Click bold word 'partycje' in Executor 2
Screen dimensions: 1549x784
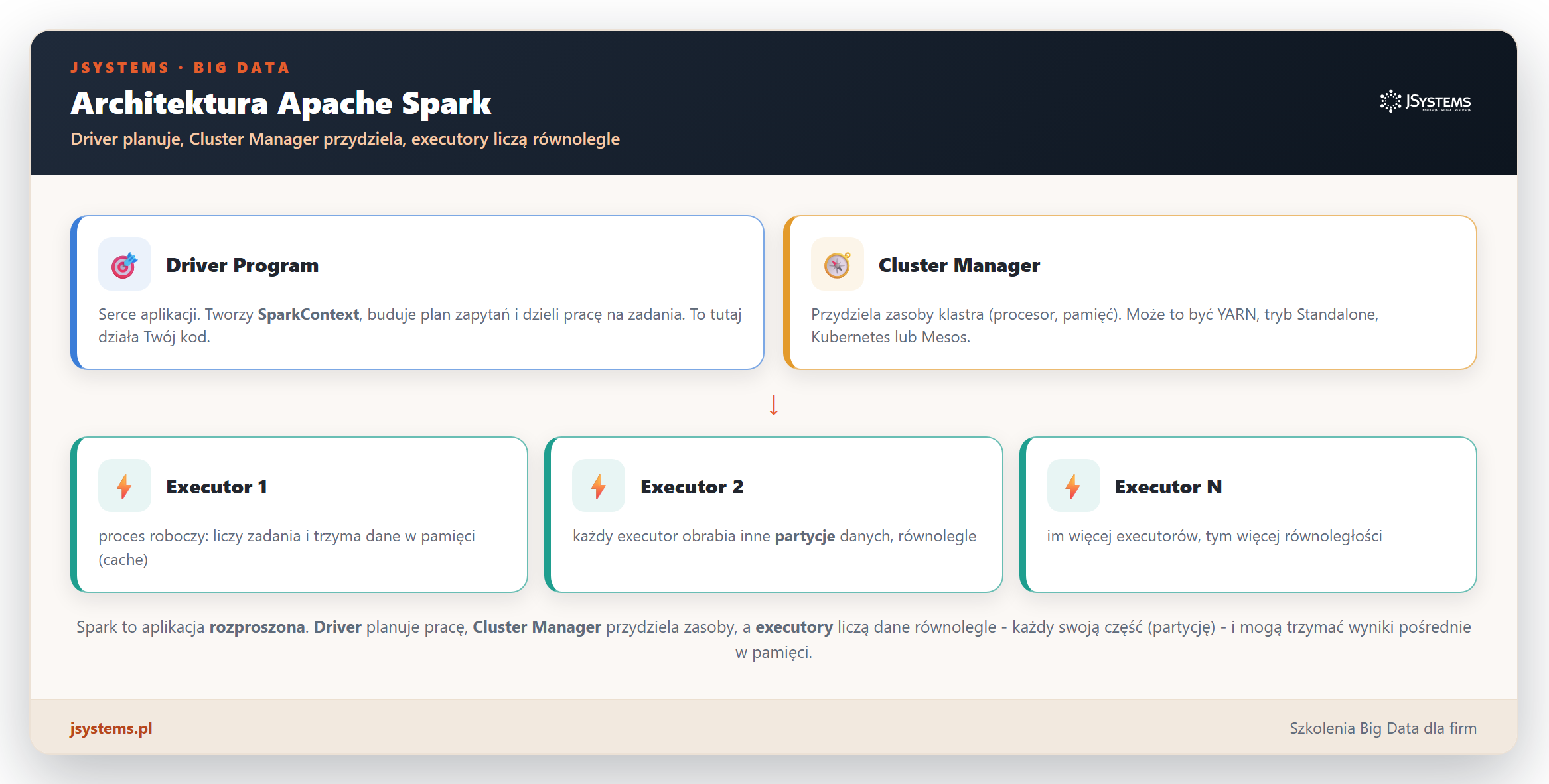(x=805, y=536)
